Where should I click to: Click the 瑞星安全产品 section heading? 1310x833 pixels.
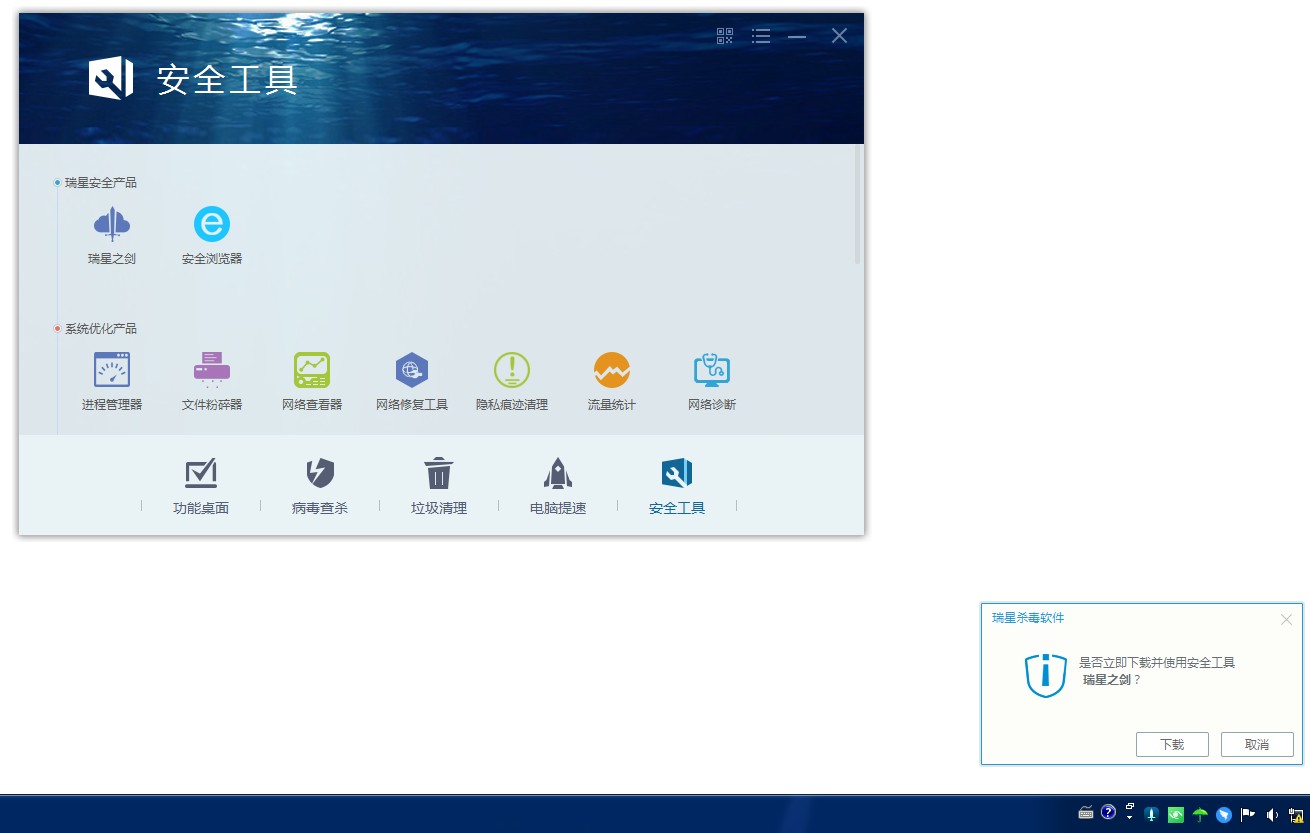coord(101,183)
